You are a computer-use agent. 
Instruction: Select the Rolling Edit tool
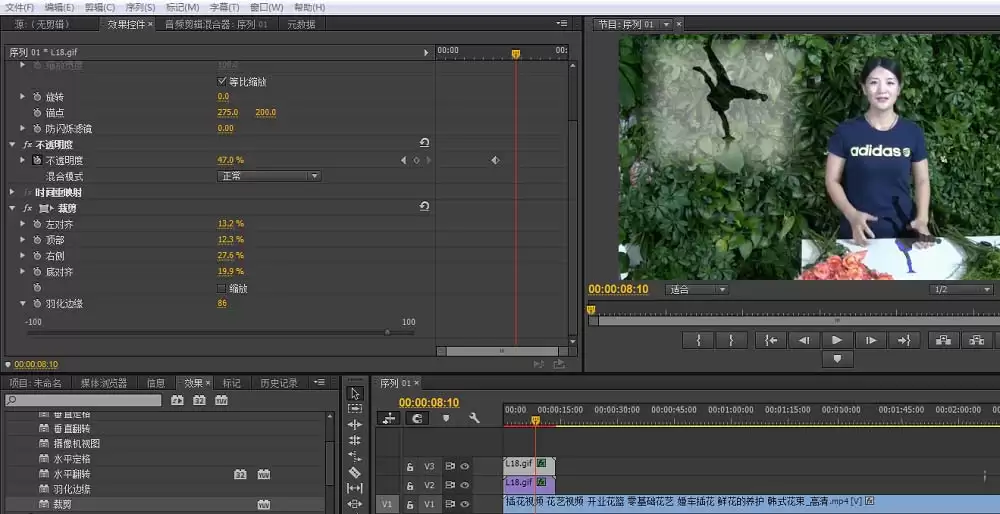355,440
